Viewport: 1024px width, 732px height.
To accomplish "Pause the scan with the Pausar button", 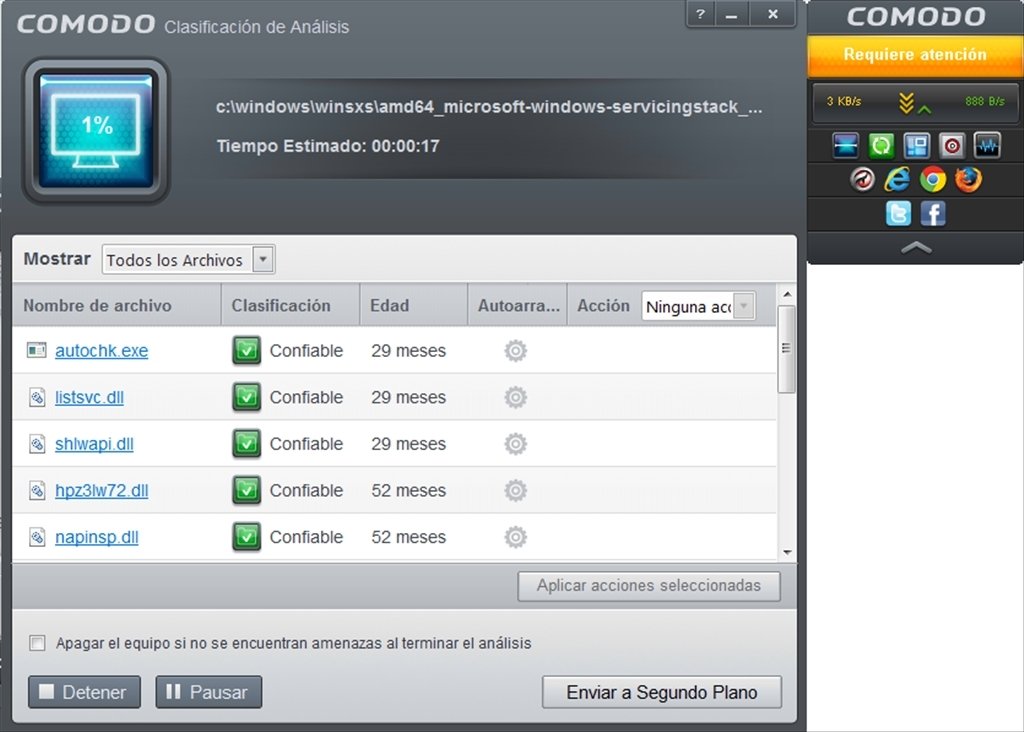I will click(x=209, y=692).
